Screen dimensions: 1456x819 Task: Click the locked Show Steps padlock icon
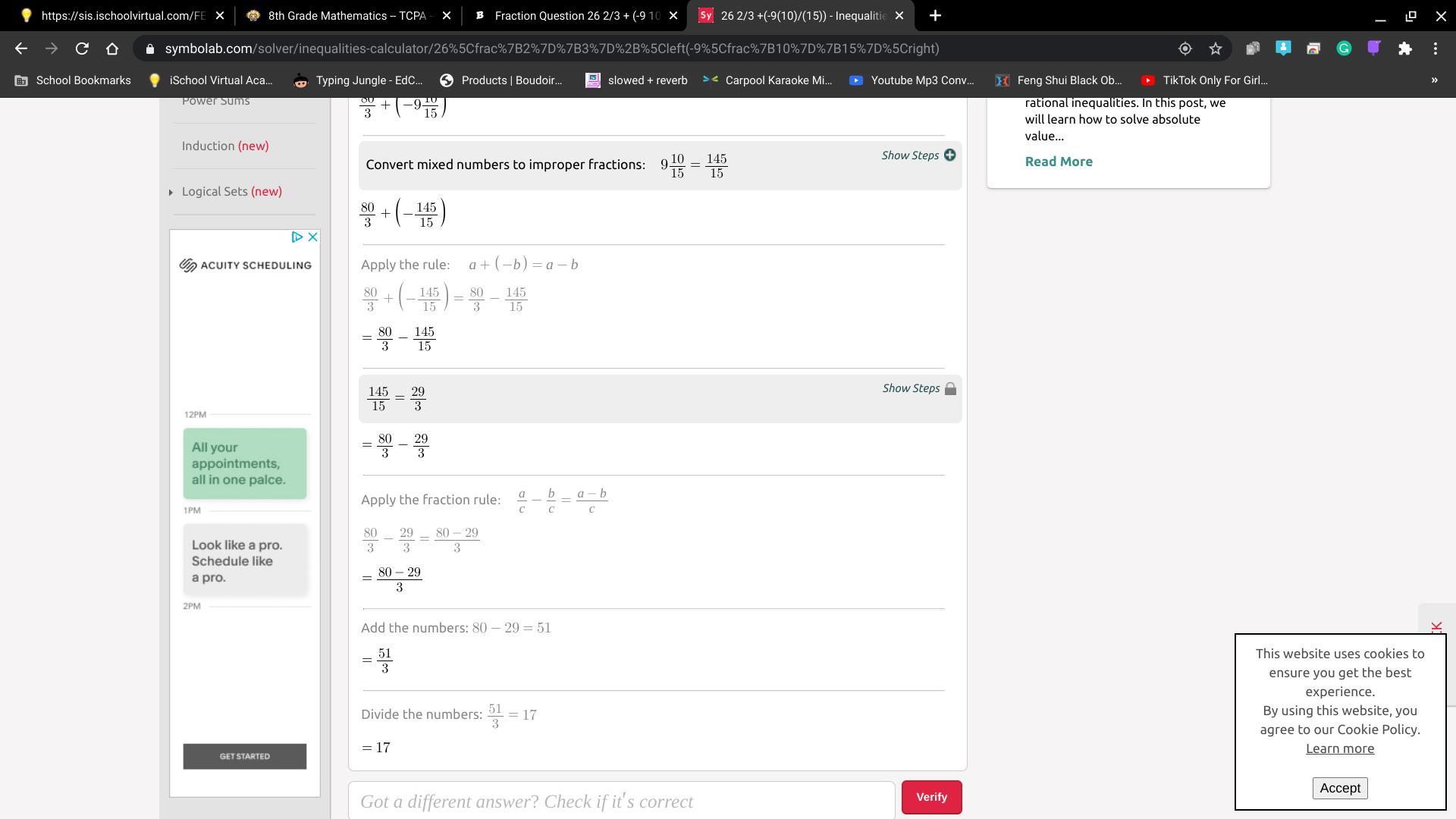950,388
